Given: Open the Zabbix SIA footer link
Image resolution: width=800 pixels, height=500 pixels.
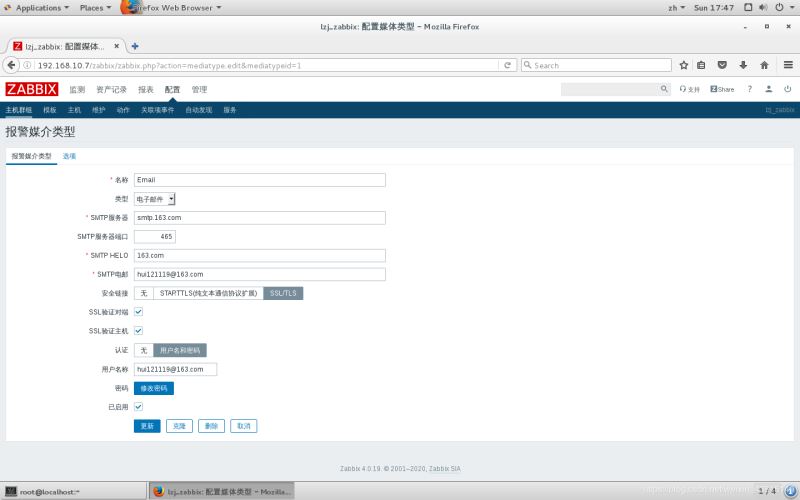Looking at the screenshot, I should [x=444, y=468].
